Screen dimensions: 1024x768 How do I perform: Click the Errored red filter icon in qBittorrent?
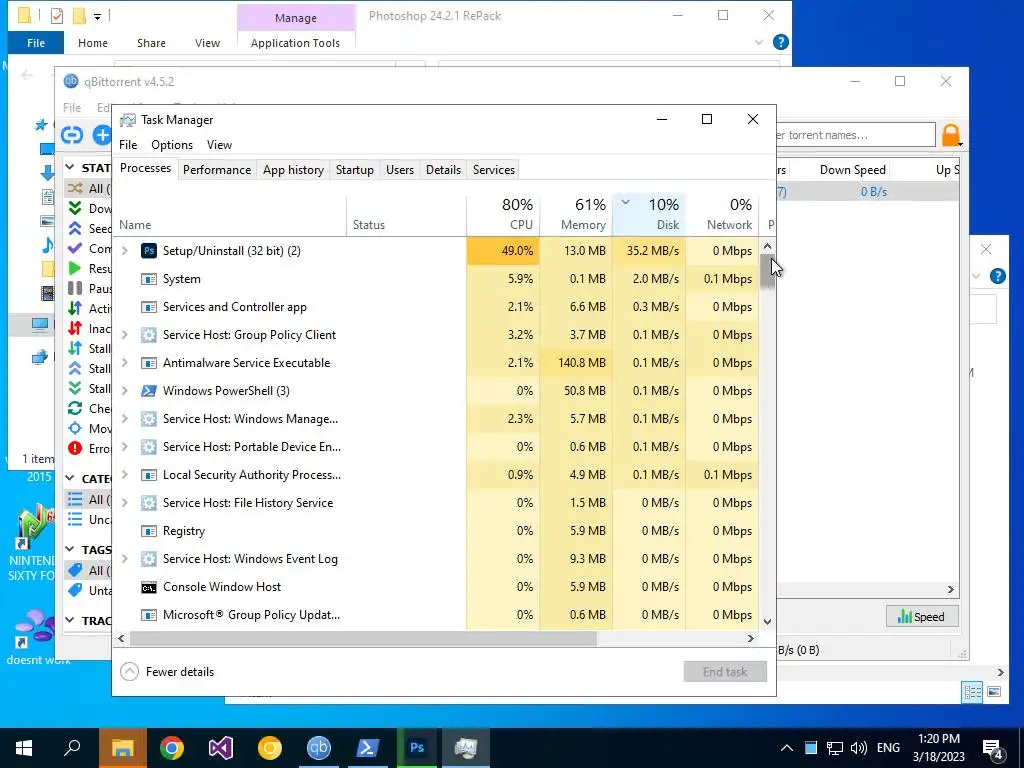pos(75,449)
